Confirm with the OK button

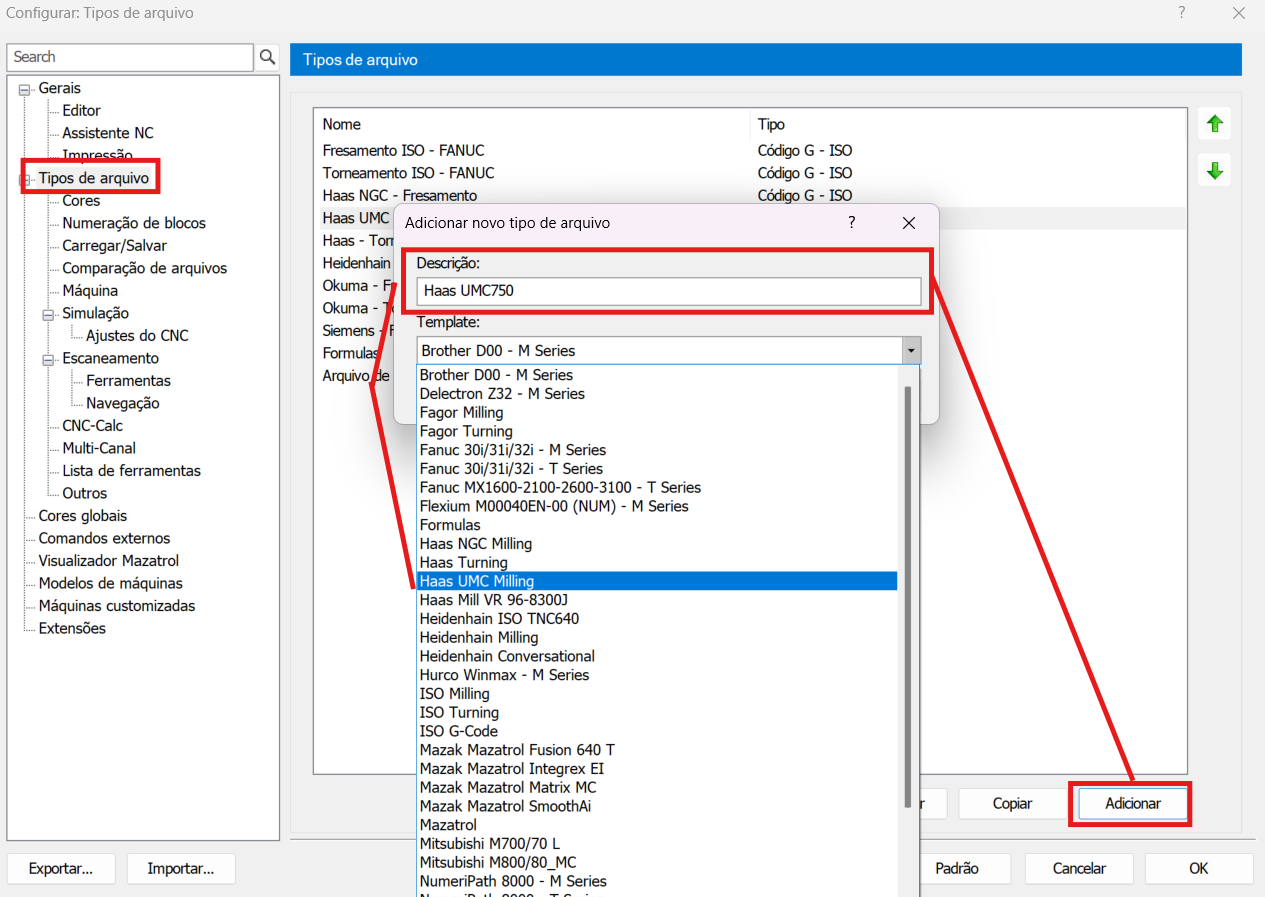(x=1199, y=869)
